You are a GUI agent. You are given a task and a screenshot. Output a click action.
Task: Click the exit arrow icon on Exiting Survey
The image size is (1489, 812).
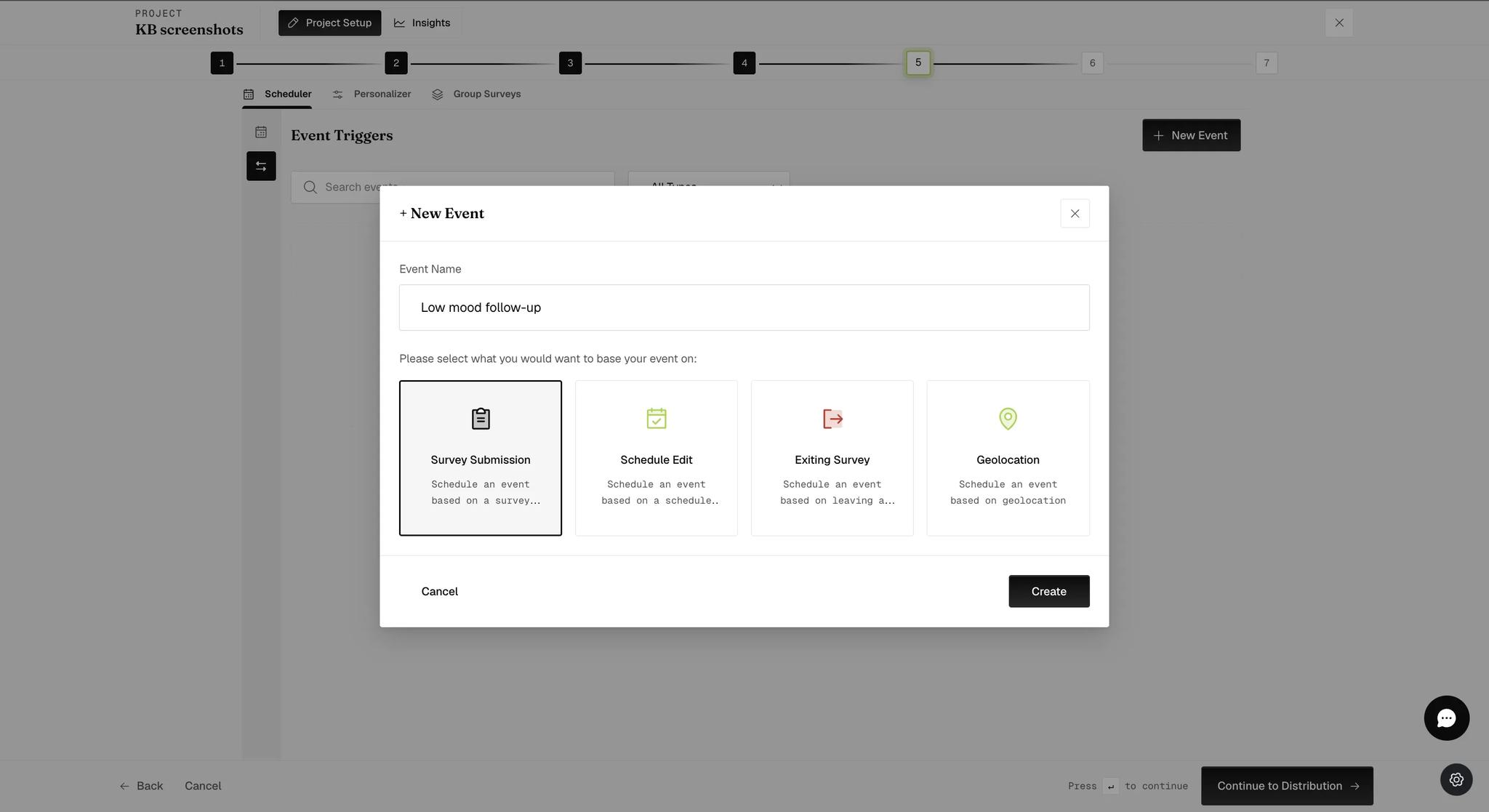click(832, 419)
